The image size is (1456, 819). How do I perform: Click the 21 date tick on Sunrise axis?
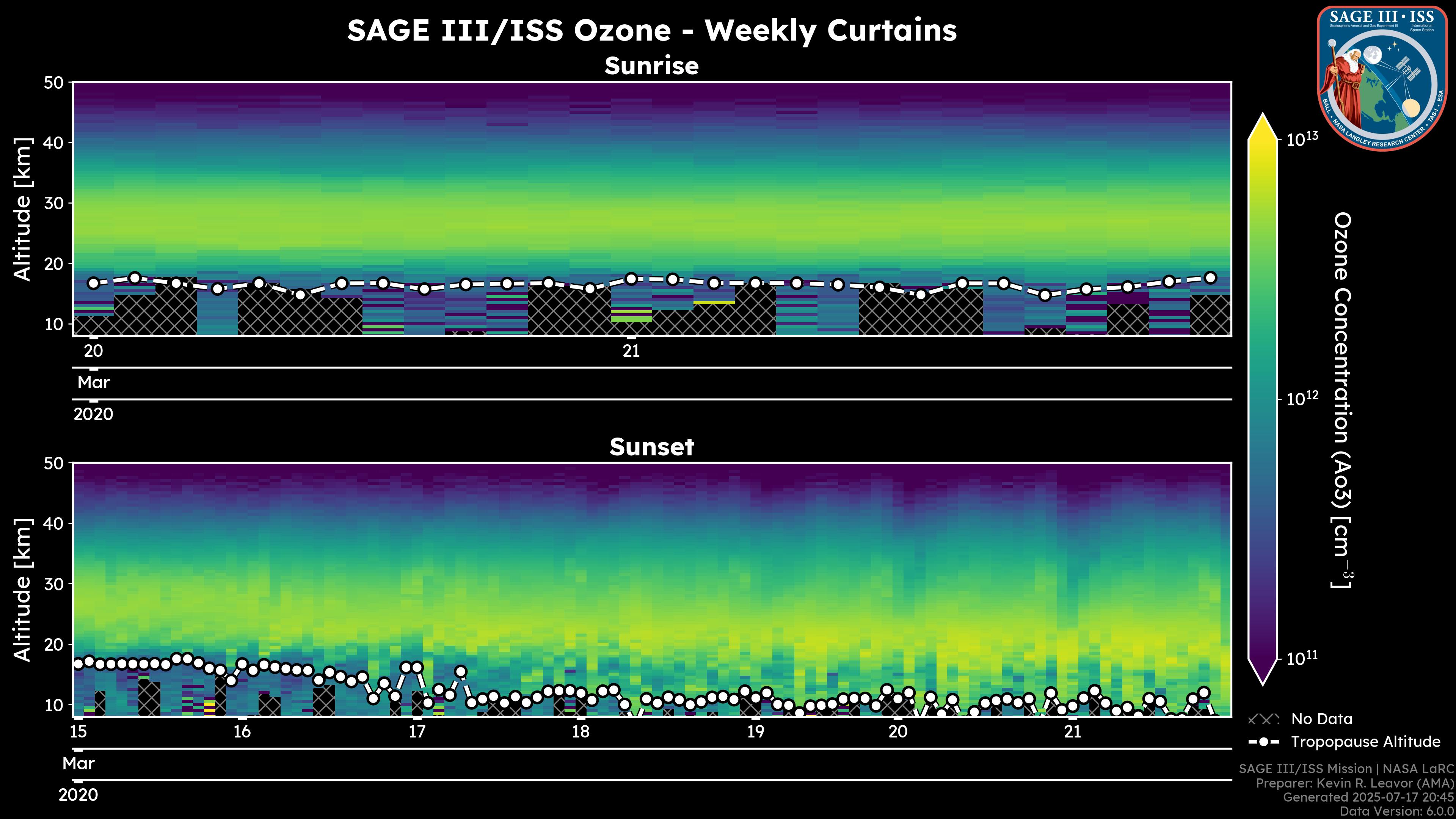pyautogui.click(x=631, y=351)
